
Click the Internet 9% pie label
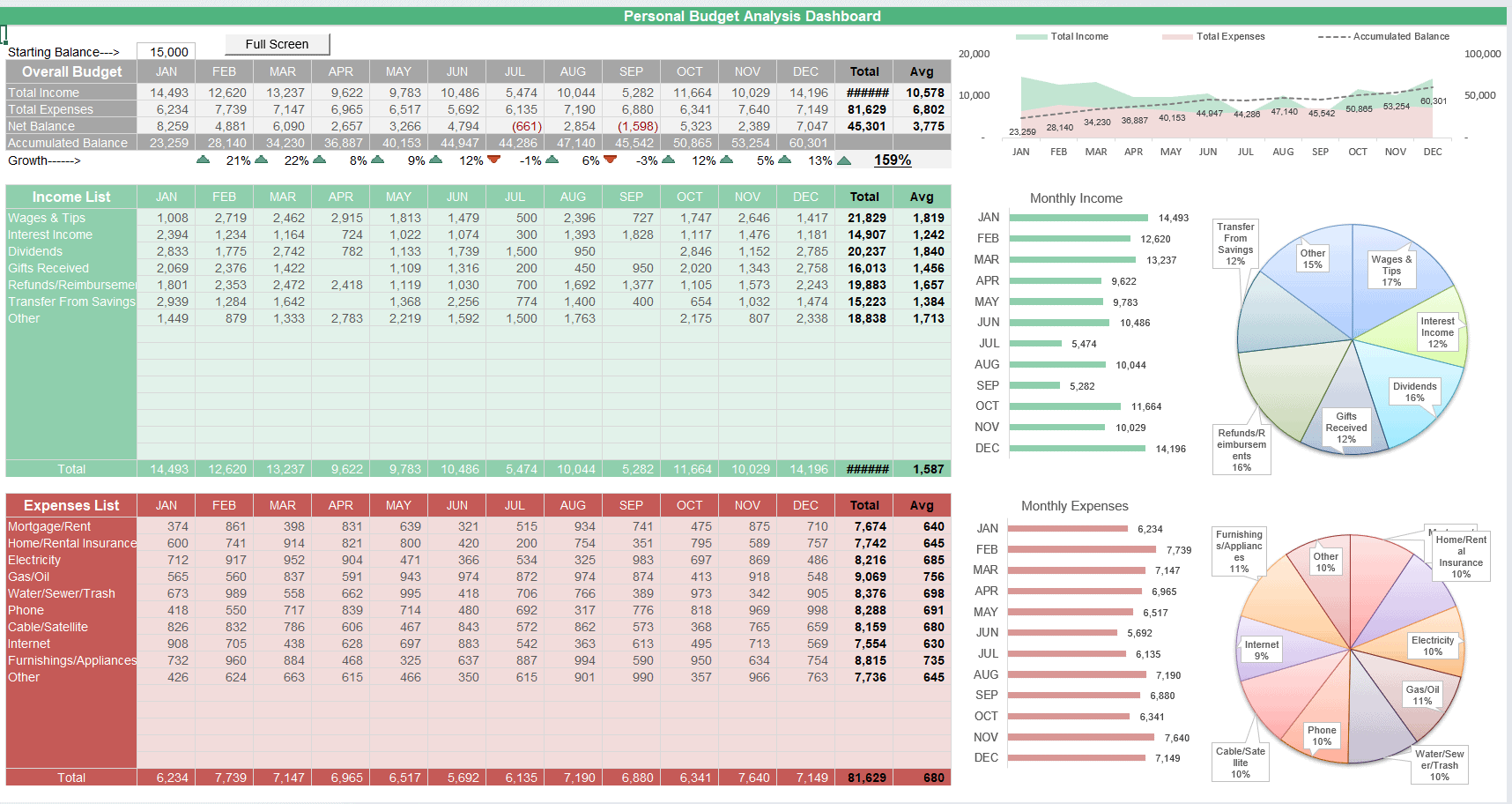pos(1262,650)
